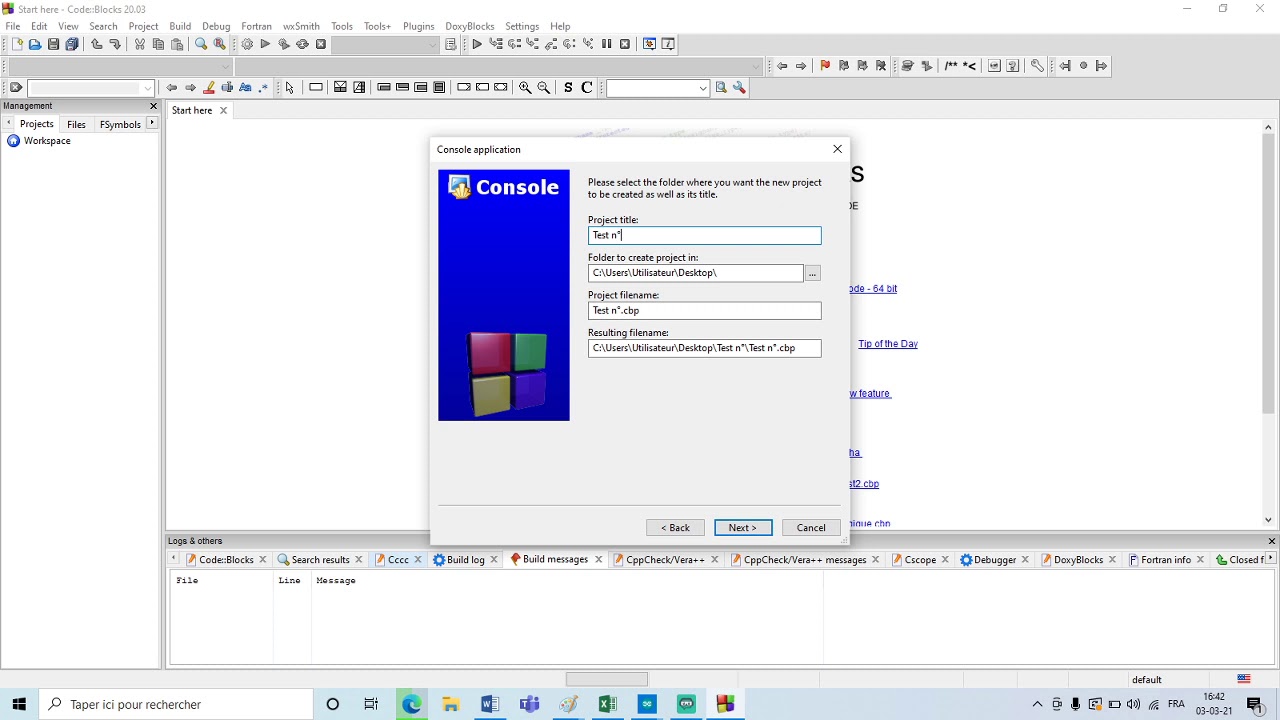
Task: Click the Zoom out magnifier icon
Action: [544, 88]
